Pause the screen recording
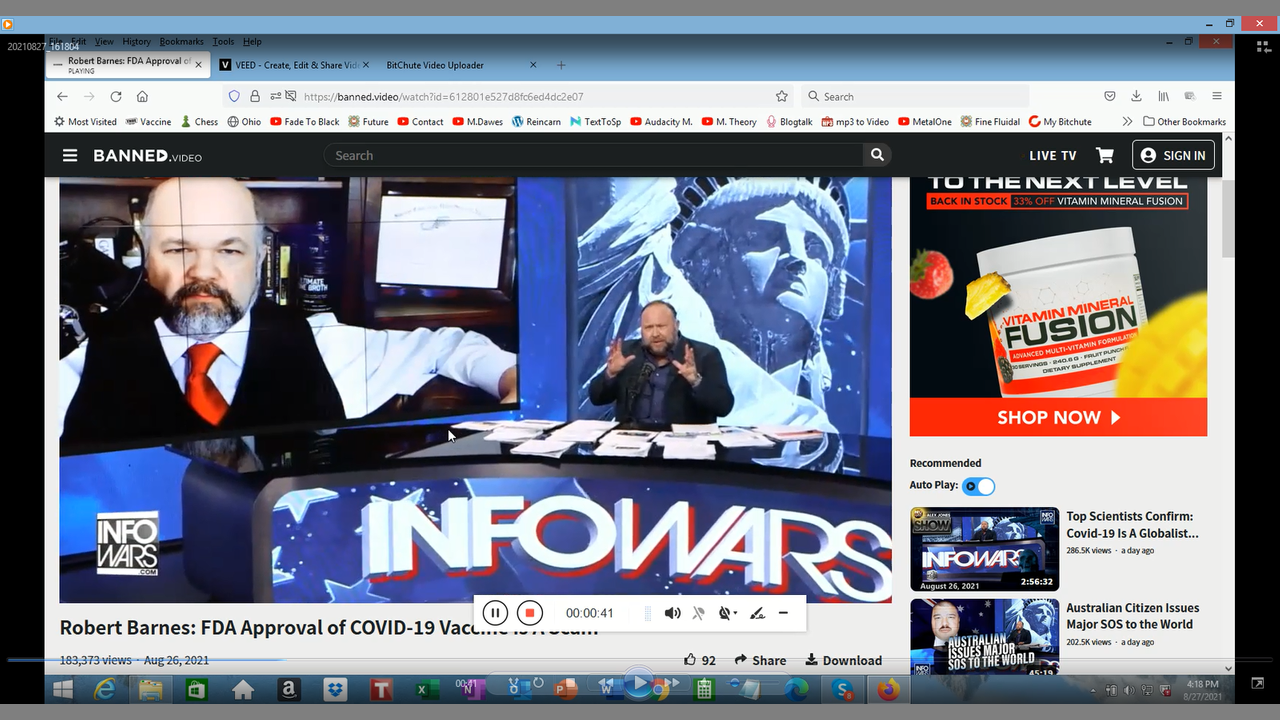 (x=495, y=613)
